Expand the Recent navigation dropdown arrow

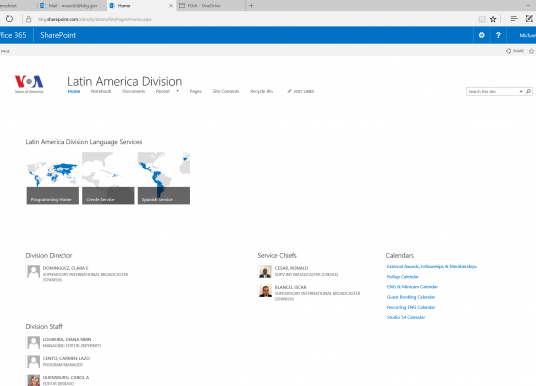coord(177,91)
